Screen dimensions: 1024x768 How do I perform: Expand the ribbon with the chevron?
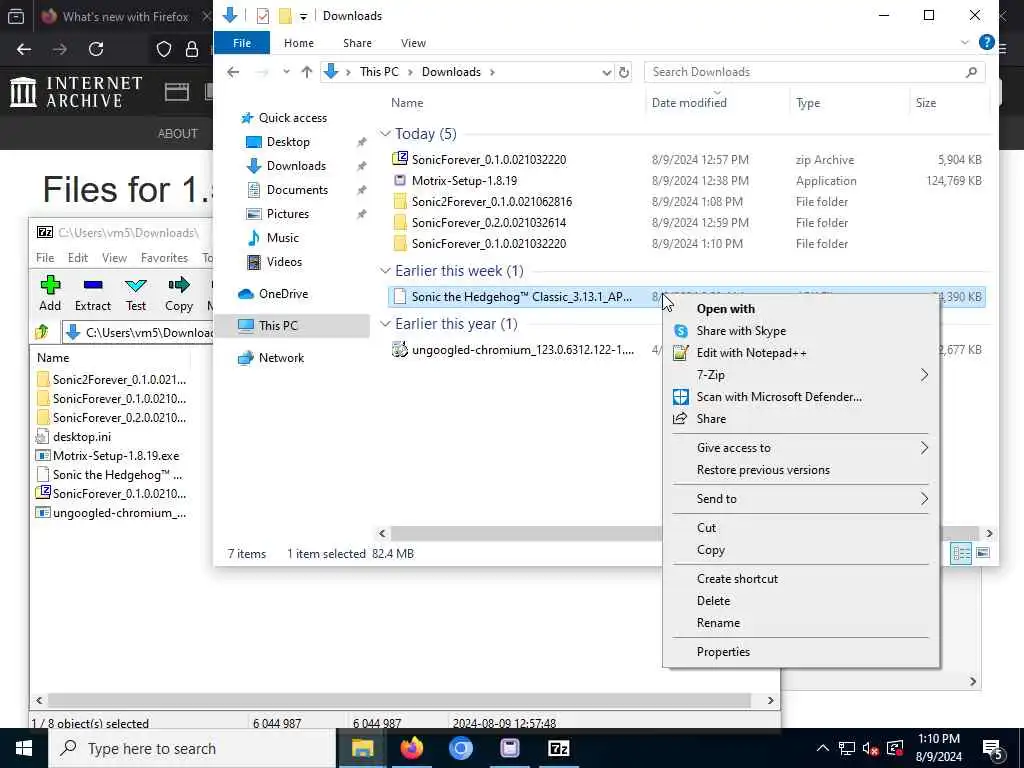[x=965, y=42]
